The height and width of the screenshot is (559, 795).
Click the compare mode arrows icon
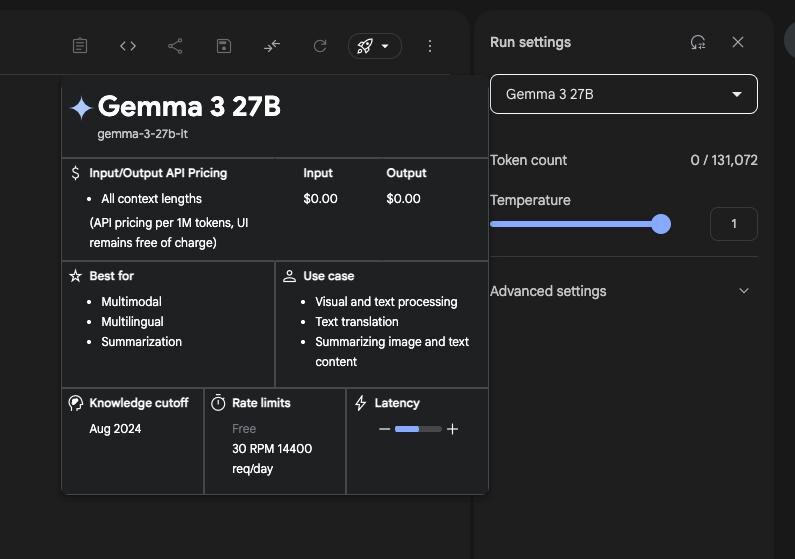pos(272,46)
